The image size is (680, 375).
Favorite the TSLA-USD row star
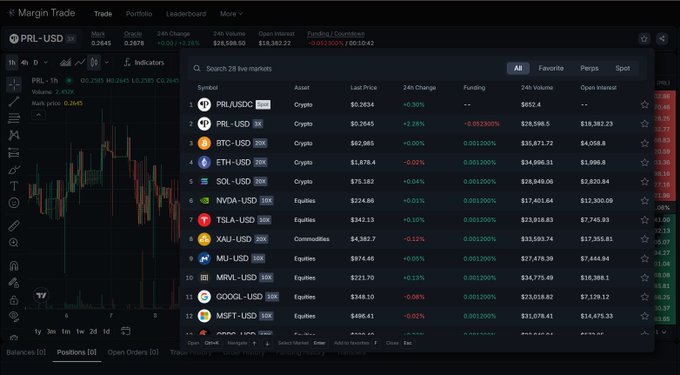click(644, 220)
